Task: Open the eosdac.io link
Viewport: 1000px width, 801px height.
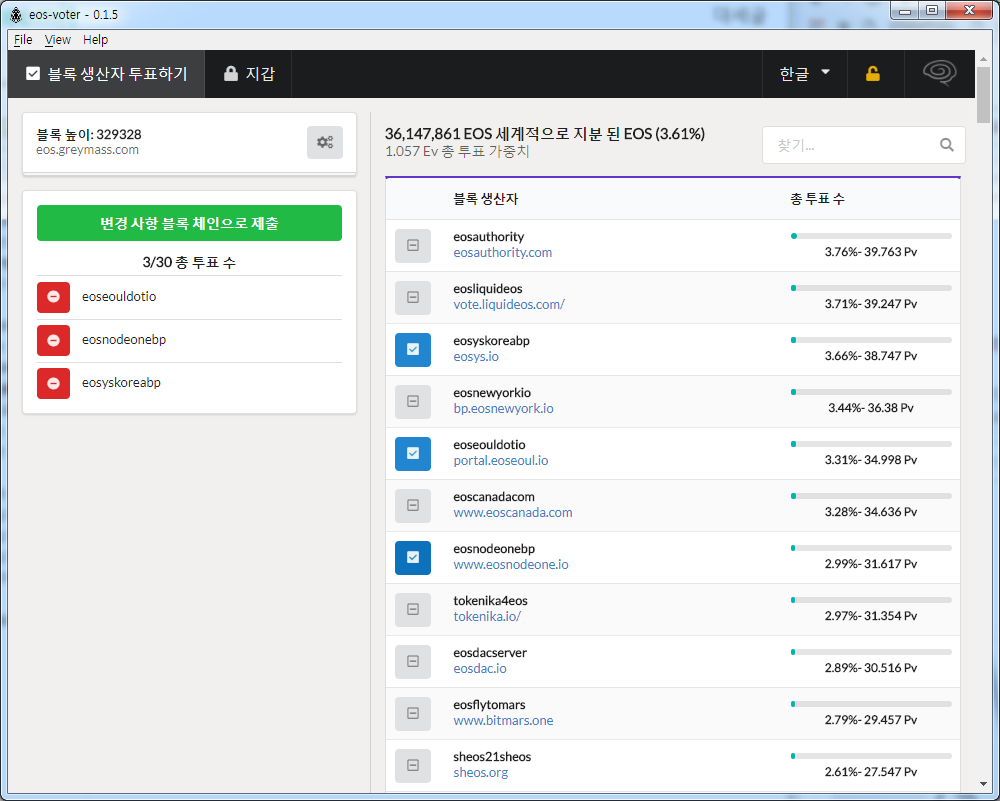Action: coord(480,668)
